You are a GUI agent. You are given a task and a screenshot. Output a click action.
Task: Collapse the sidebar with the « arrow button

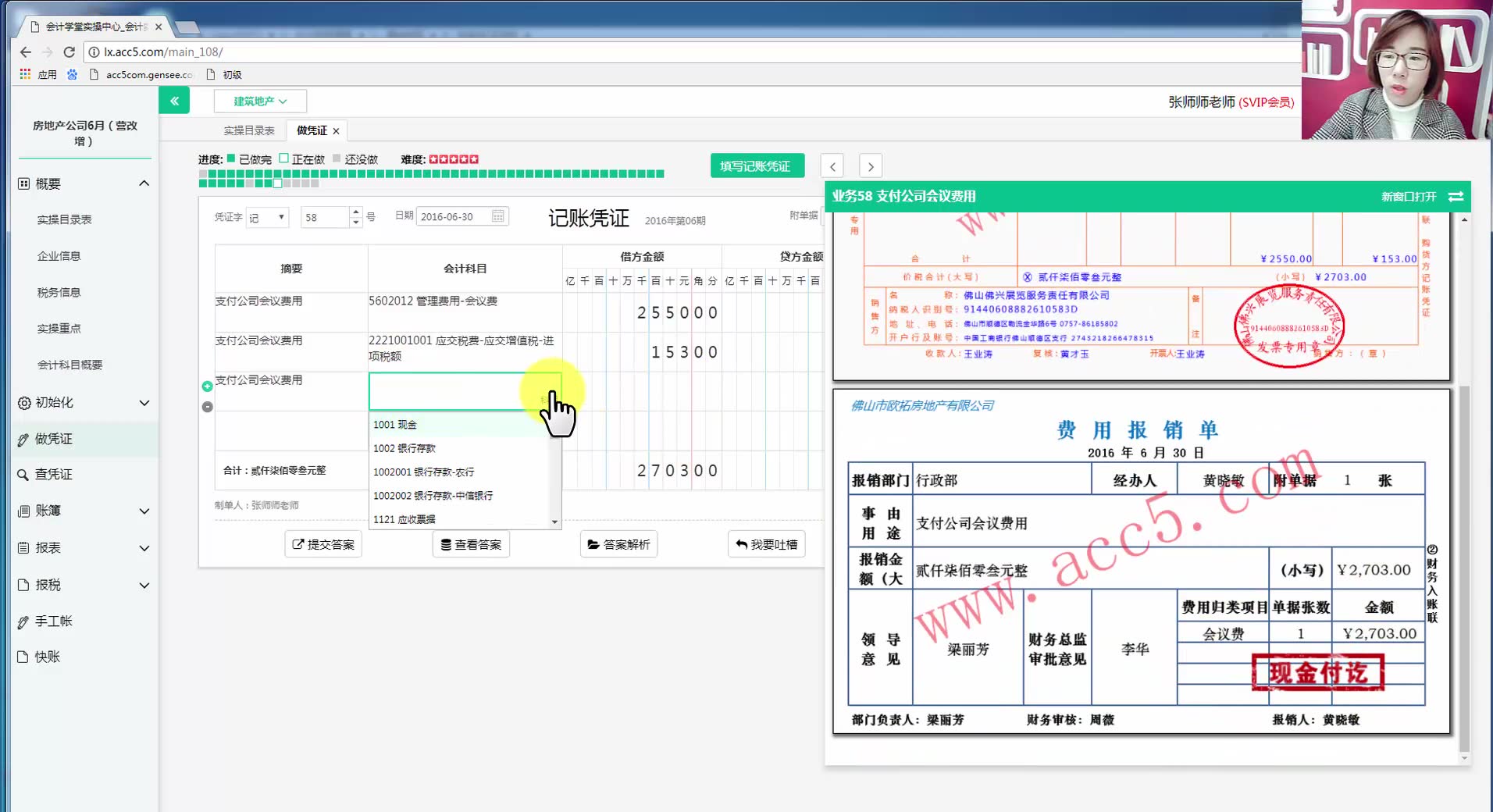click(173, 100)
